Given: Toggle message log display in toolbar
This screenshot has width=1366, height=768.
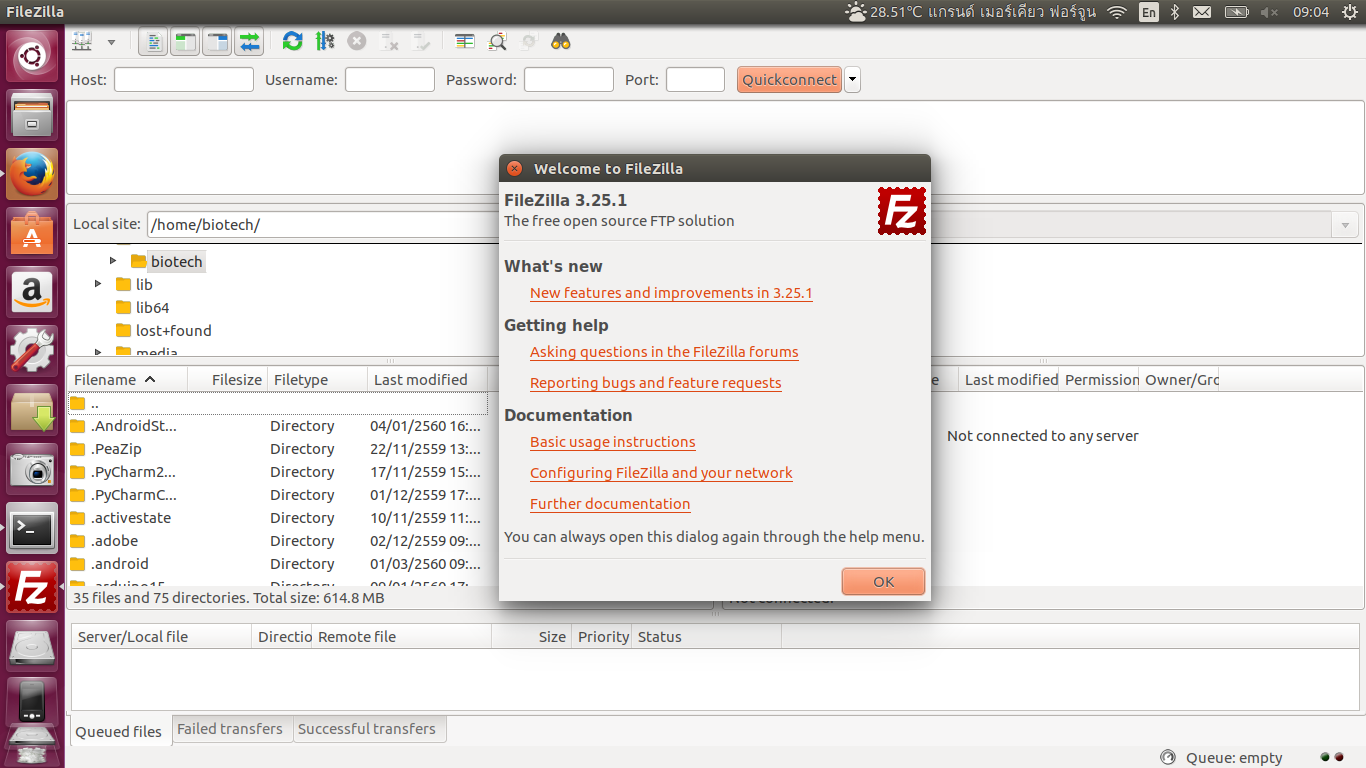Looking at the screenshot, I should (x=154, y=42).
